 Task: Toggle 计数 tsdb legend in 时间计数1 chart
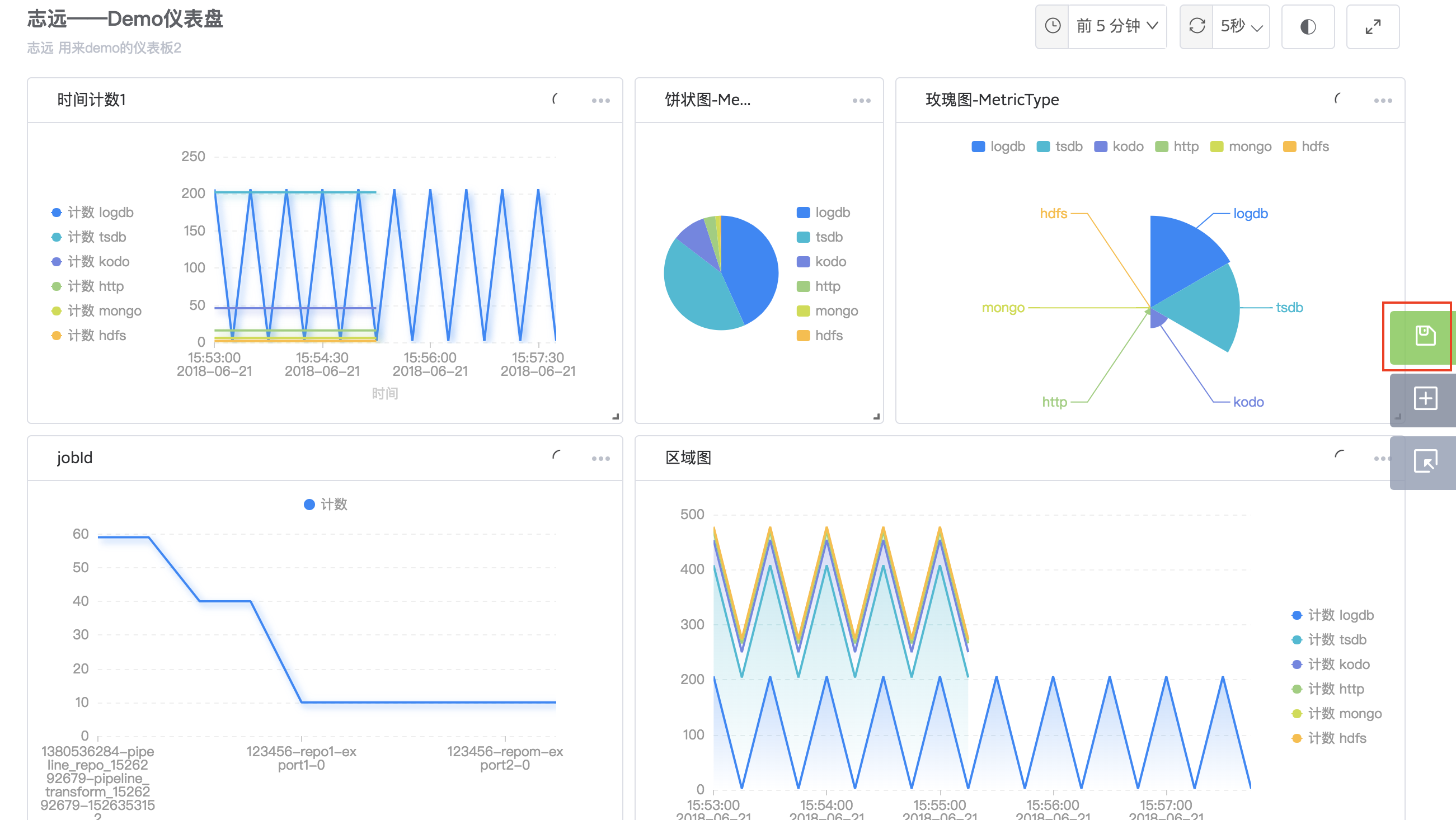coord(89,237)
